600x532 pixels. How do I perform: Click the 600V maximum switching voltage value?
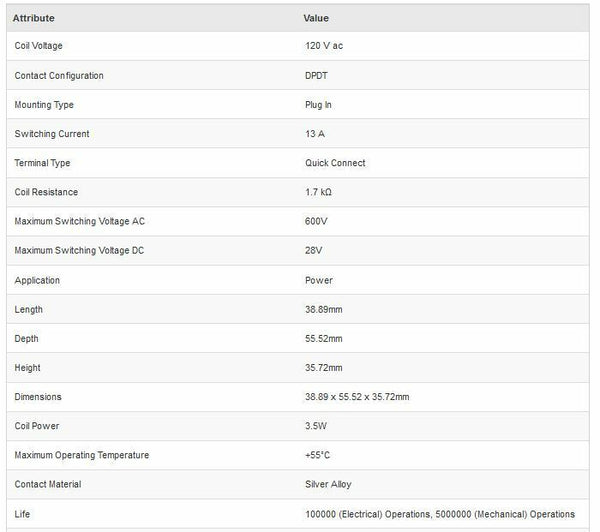(x=316, y=221)
